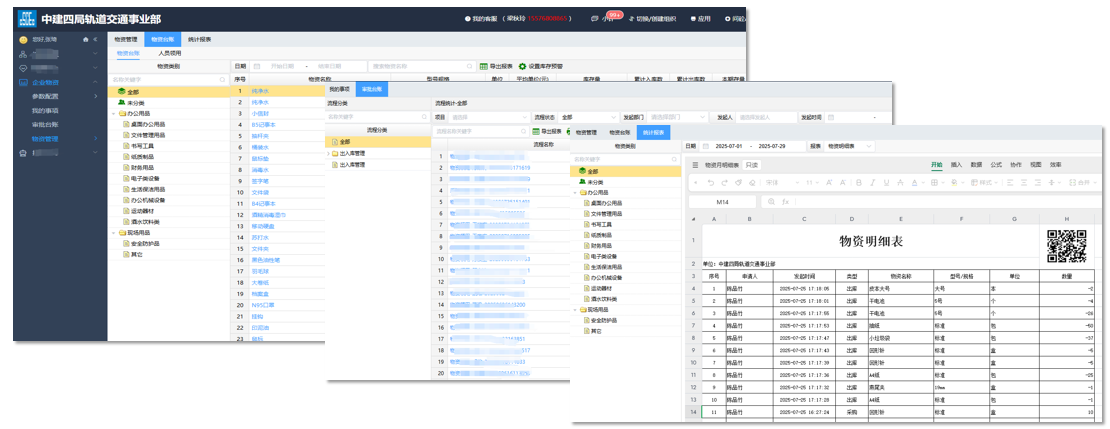Click the search magnifier in the 搜索物资名称 box
The image size is (1110, 429).
[469, 66]
